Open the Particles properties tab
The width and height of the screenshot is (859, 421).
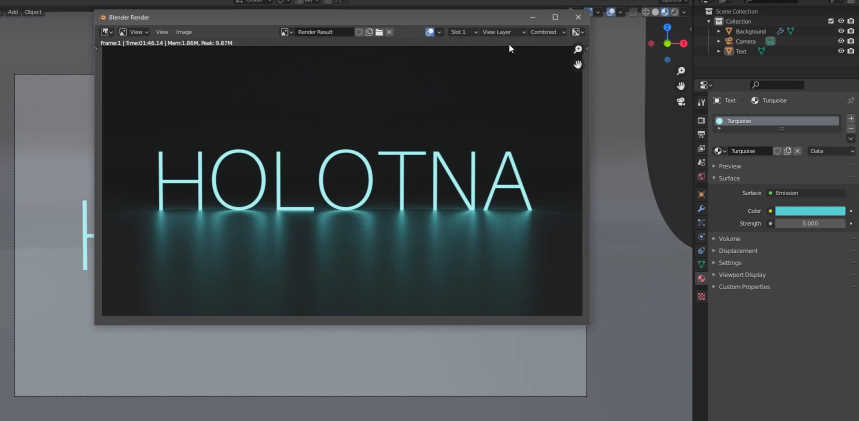(x=701, y=223)
